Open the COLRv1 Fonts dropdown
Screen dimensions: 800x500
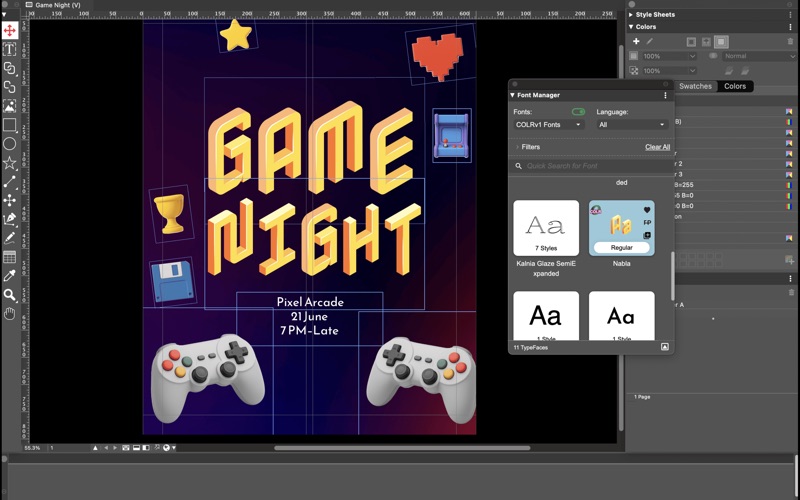point(548,124)
